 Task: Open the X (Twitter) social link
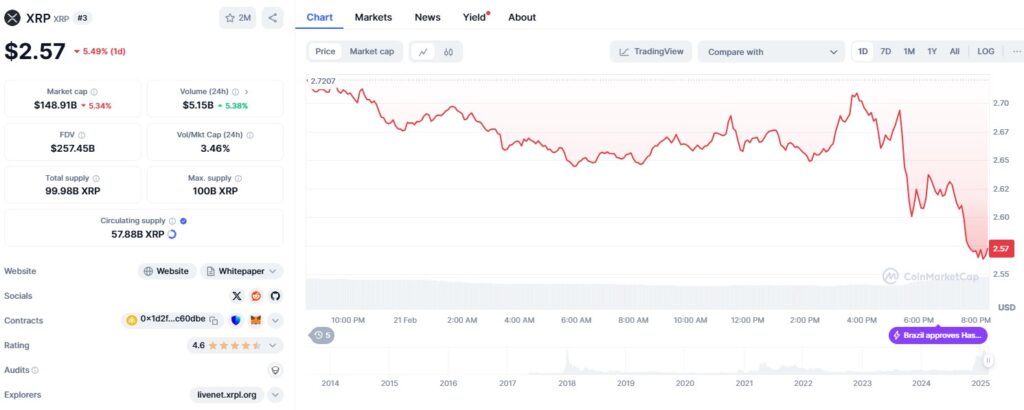click(x=237, y=296)
